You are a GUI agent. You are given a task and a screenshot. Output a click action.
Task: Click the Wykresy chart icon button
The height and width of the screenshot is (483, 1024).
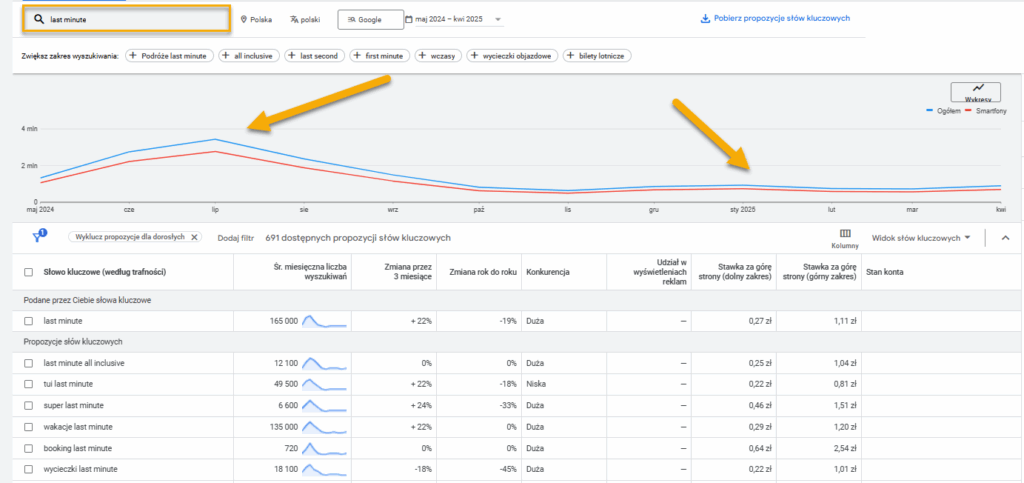tap(977, 92)
